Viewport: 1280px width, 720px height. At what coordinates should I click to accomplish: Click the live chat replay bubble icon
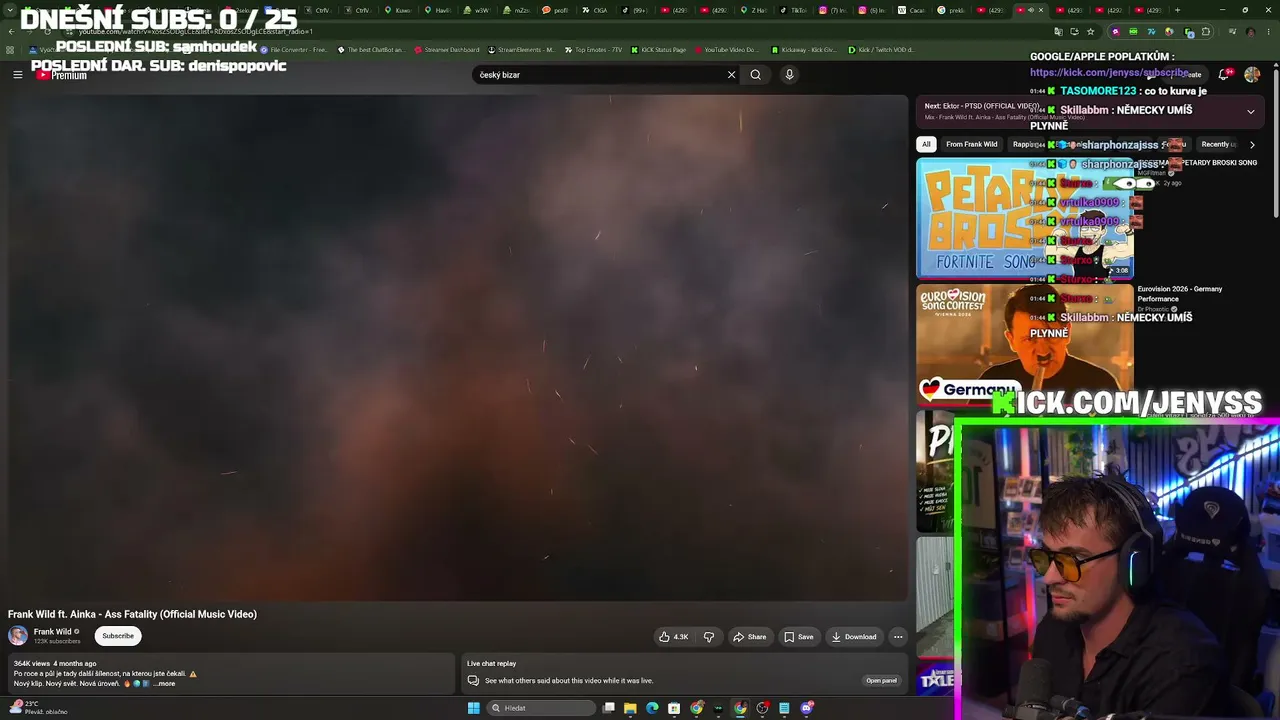click(473, 681)
